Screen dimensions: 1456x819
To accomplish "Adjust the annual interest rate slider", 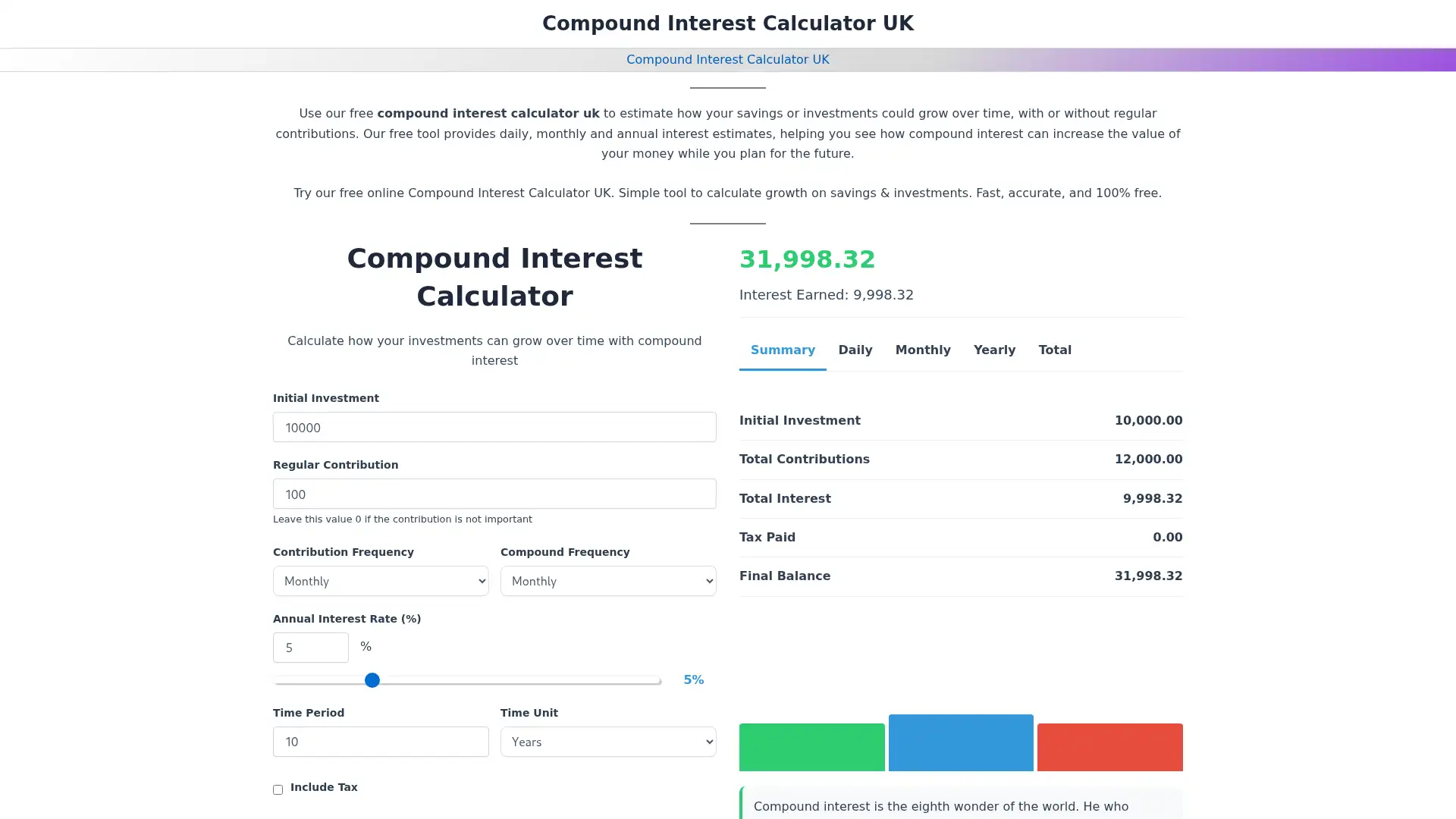I will (372, 680).
